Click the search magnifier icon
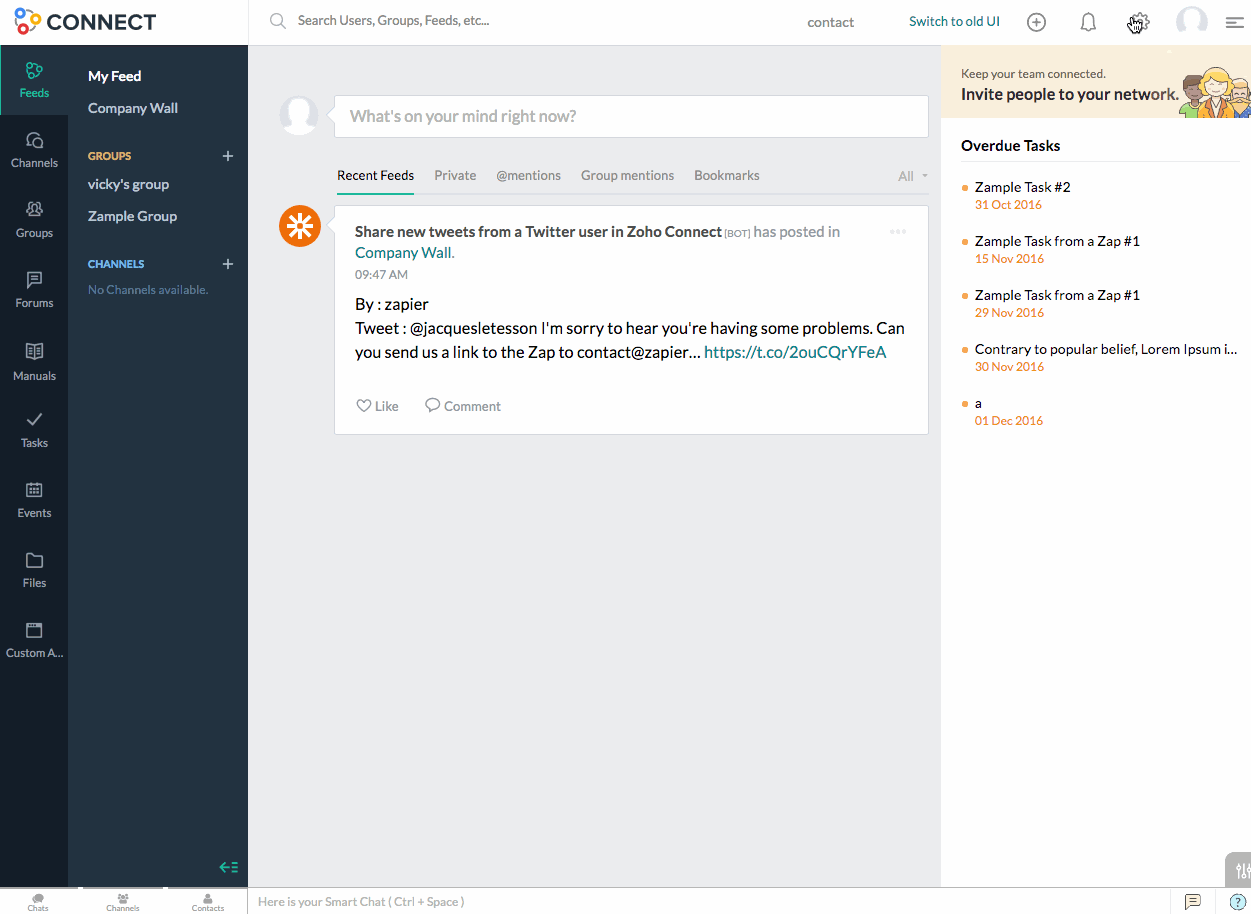 tap(278, 21)
